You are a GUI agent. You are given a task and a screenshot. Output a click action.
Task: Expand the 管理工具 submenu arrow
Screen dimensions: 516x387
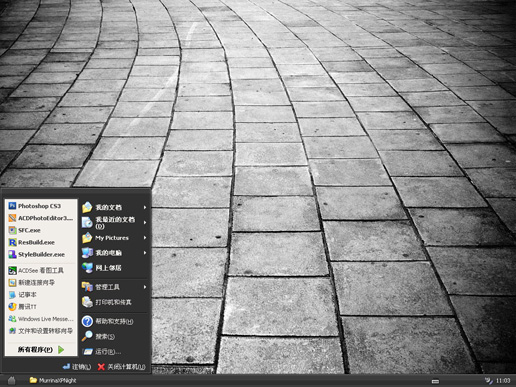(145, 287)
